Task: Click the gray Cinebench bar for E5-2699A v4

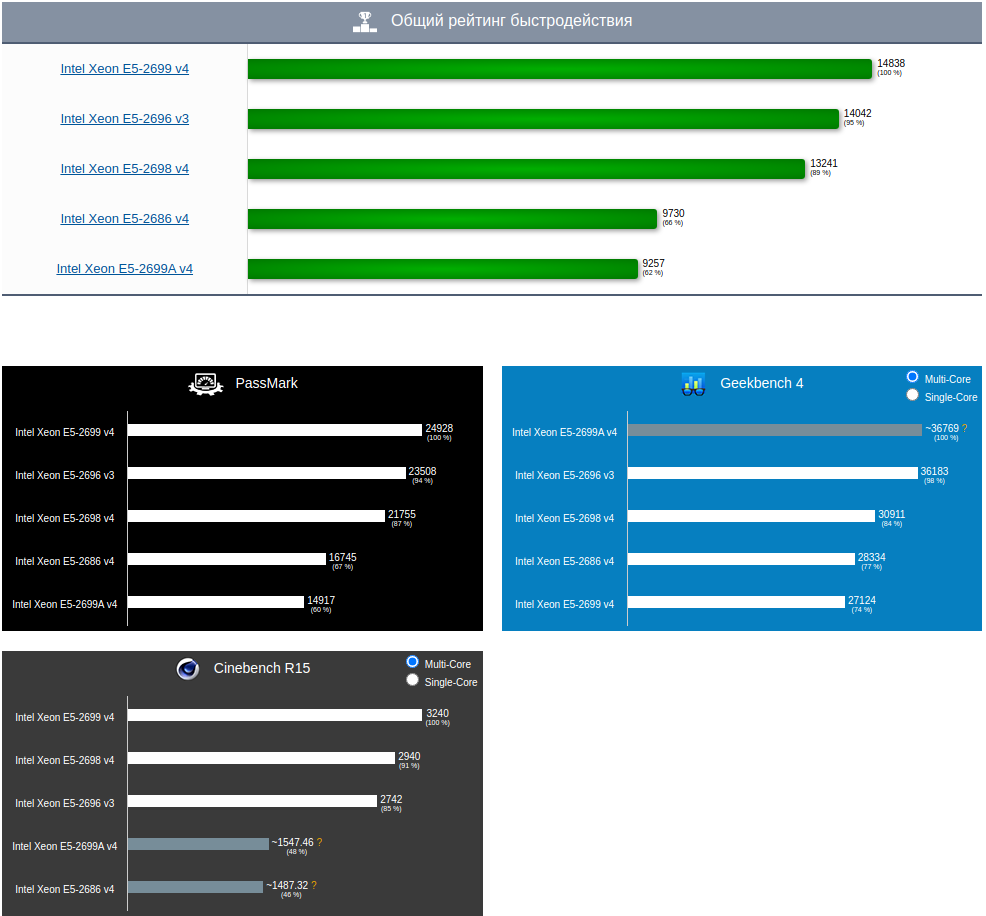Action: point(198,844)
